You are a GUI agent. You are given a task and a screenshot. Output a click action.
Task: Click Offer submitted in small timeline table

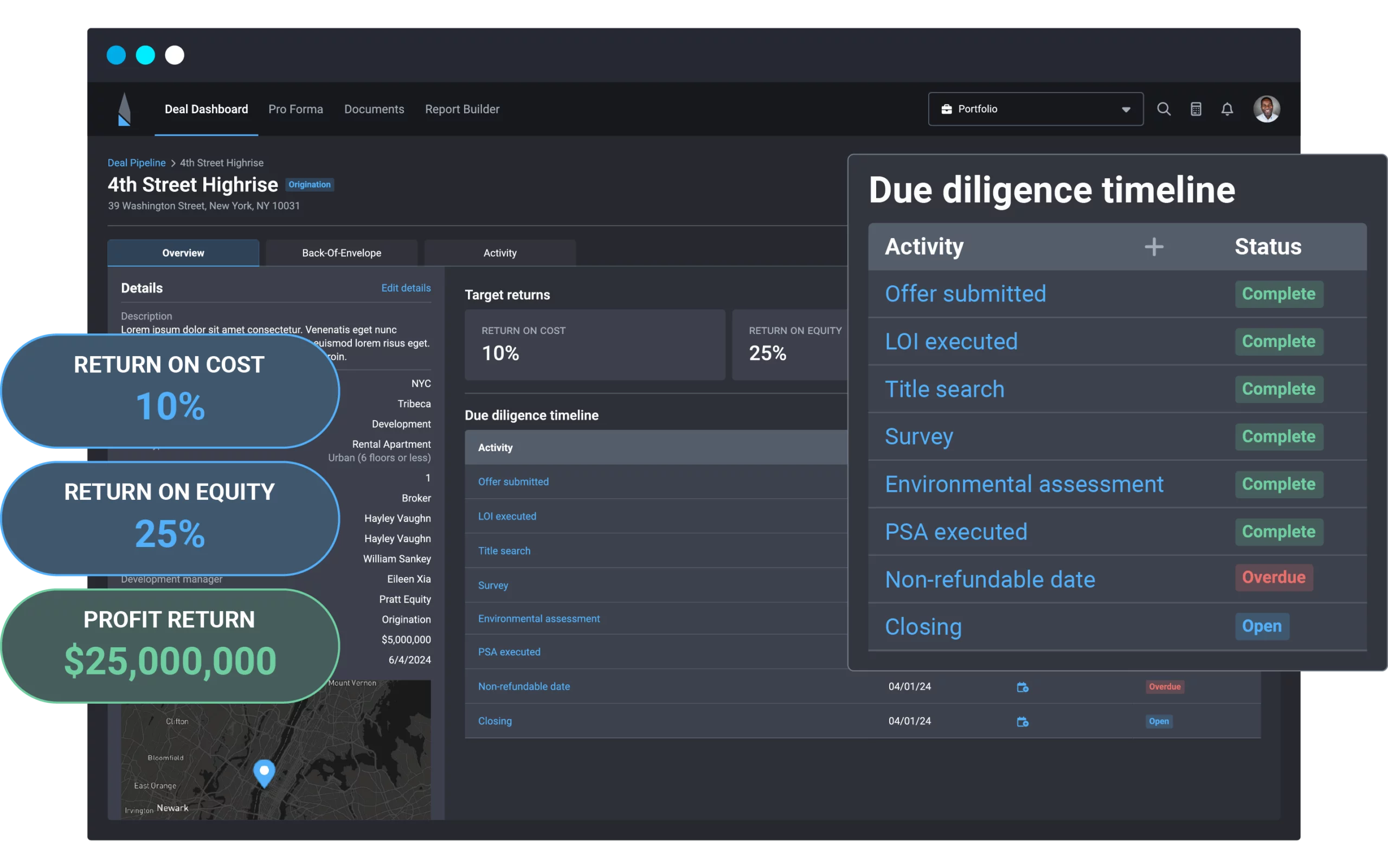tap(513, 482)
